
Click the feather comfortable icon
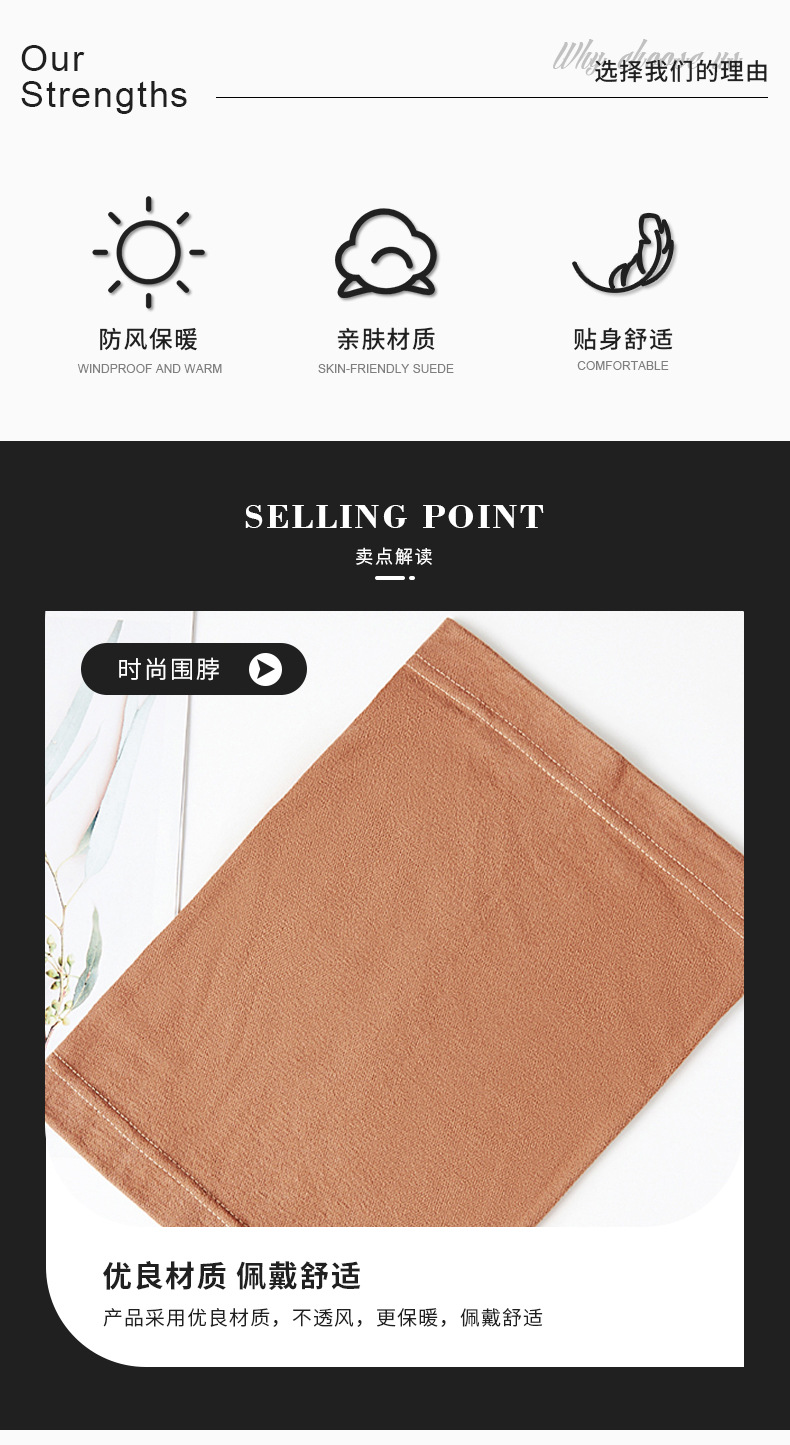[x=624, y=254]
